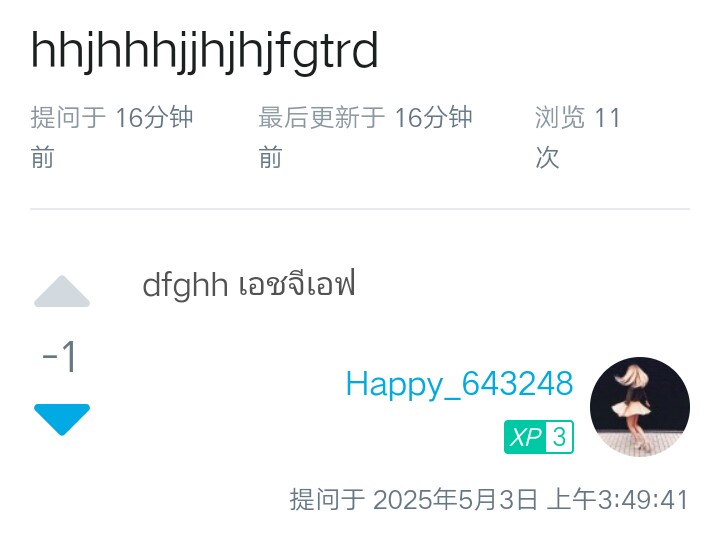Click the green XP badge
Viewport: 720px width, 540px height.
(539, 437)
